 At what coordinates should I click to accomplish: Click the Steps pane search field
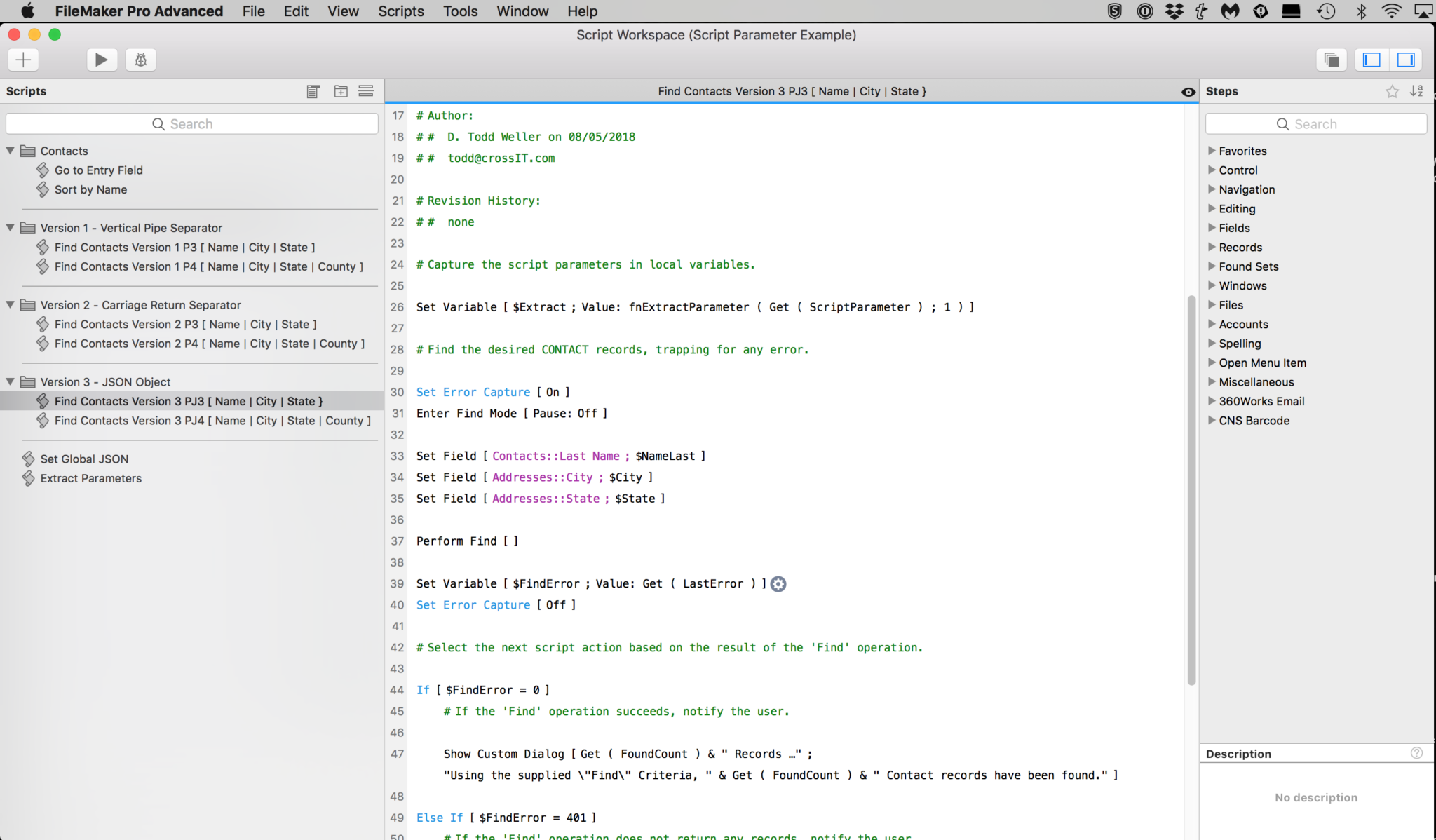coord(1316,124)
